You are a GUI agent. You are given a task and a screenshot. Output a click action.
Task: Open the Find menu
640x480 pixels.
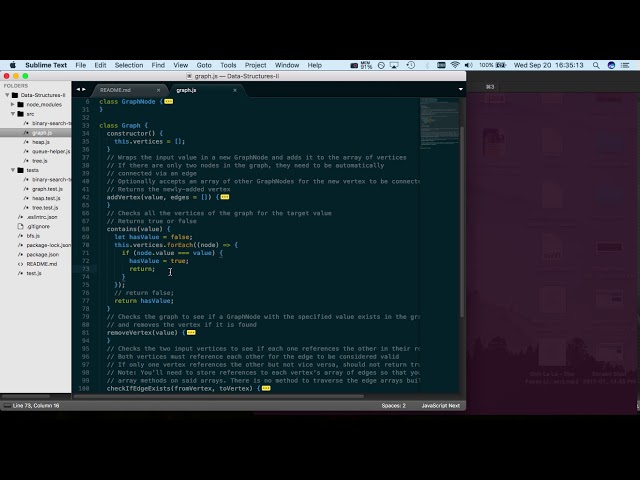tap(158, 65)
